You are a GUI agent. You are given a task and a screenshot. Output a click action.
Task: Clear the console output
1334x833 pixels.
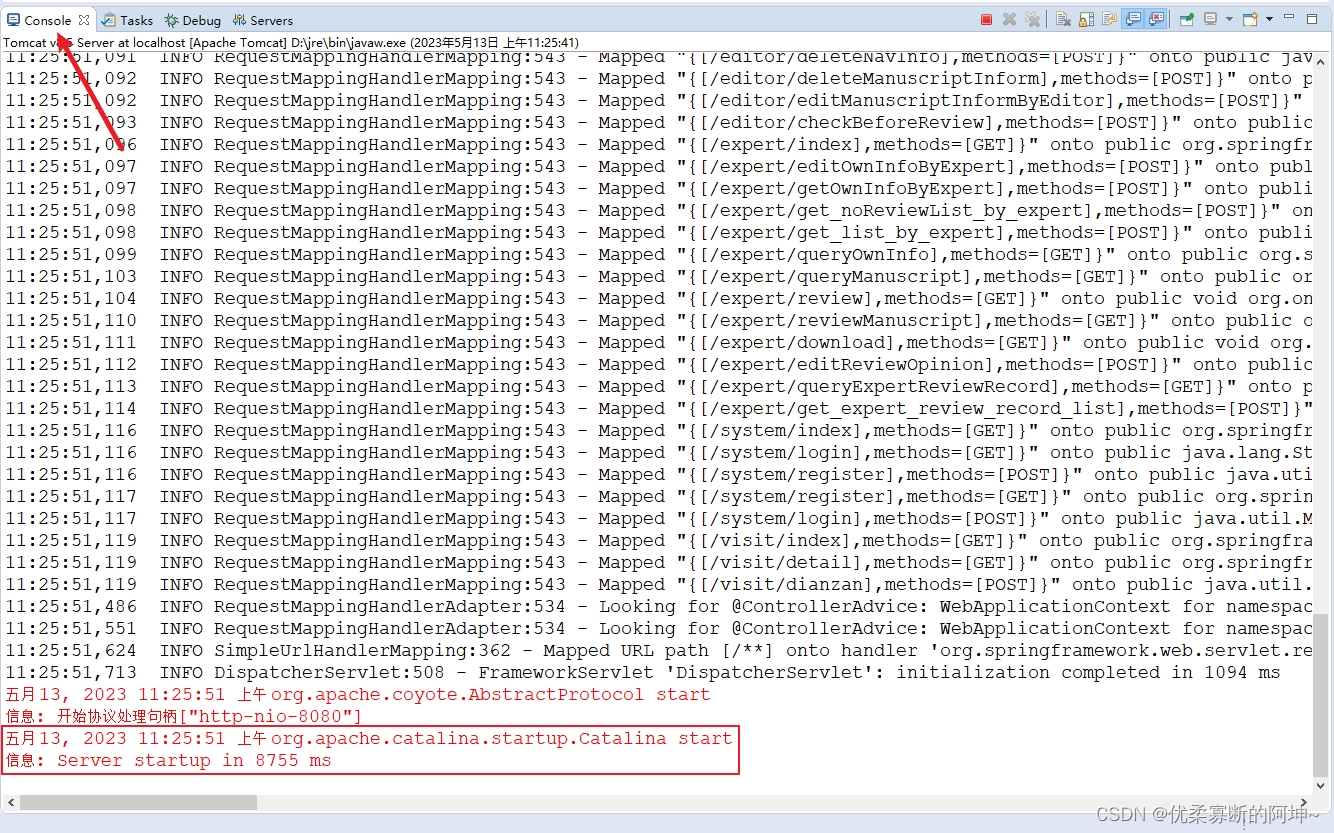tap(1063, 19)
